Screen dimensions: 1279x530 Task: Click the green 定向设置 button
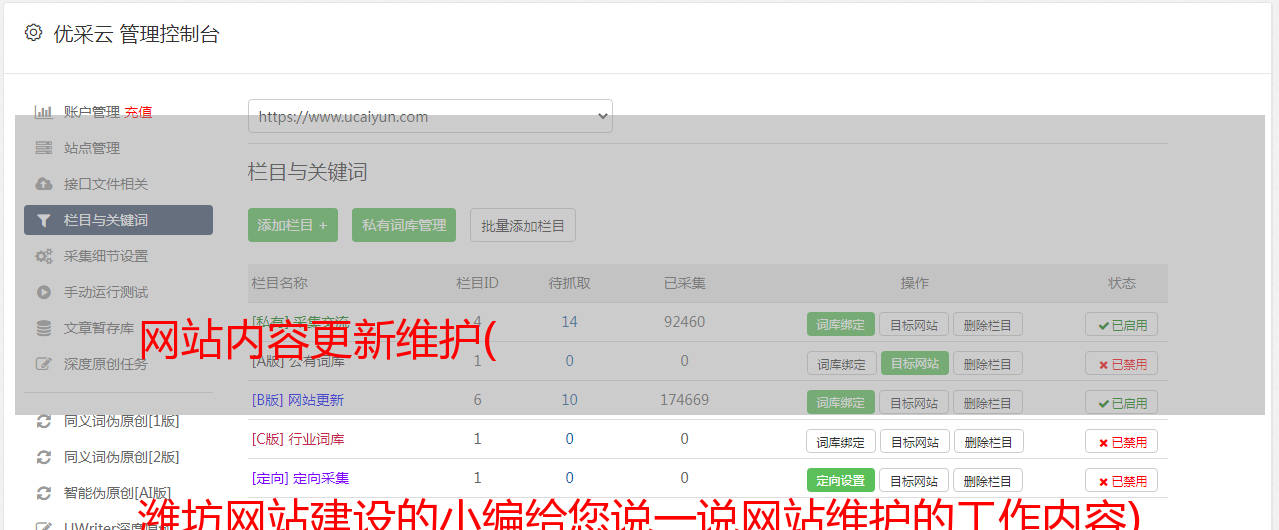point(841,480)
